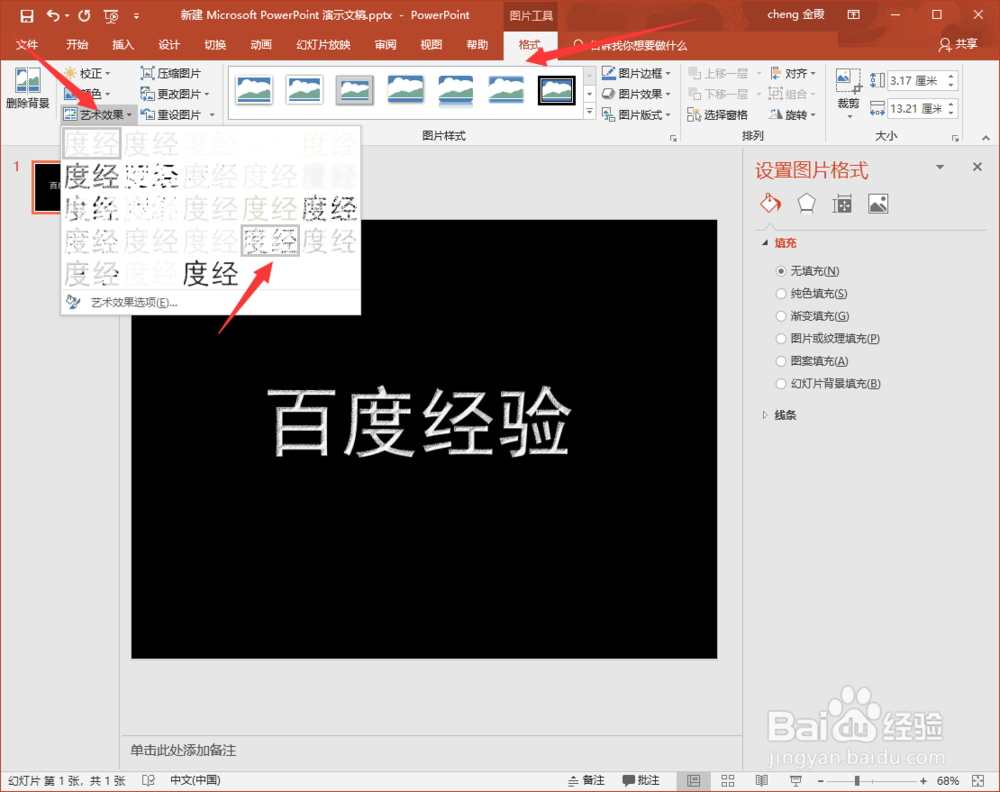
Task: Select the Picture icon in format pane
Action: 878,204
